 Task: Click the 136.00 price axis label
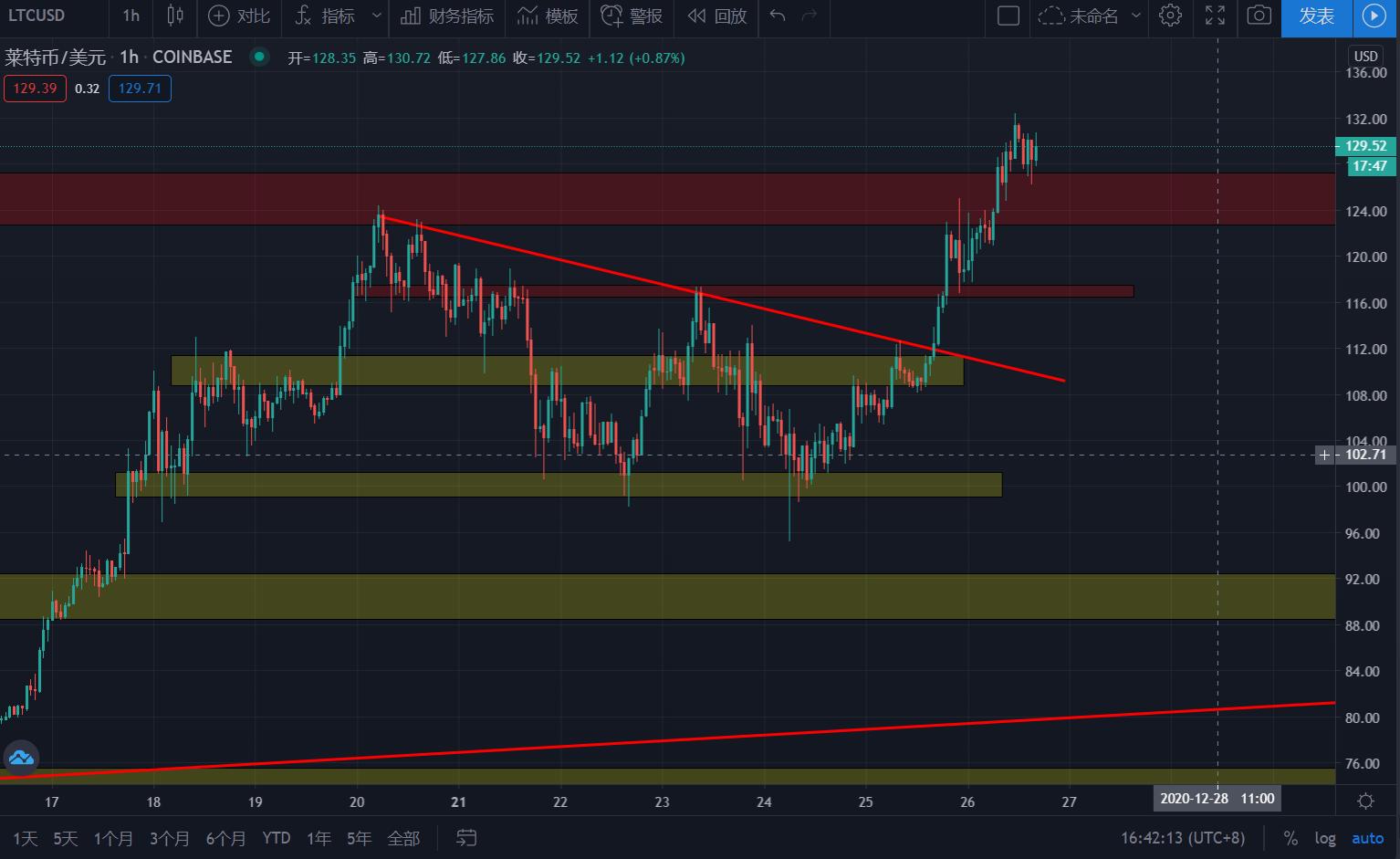coord(1365,73)
